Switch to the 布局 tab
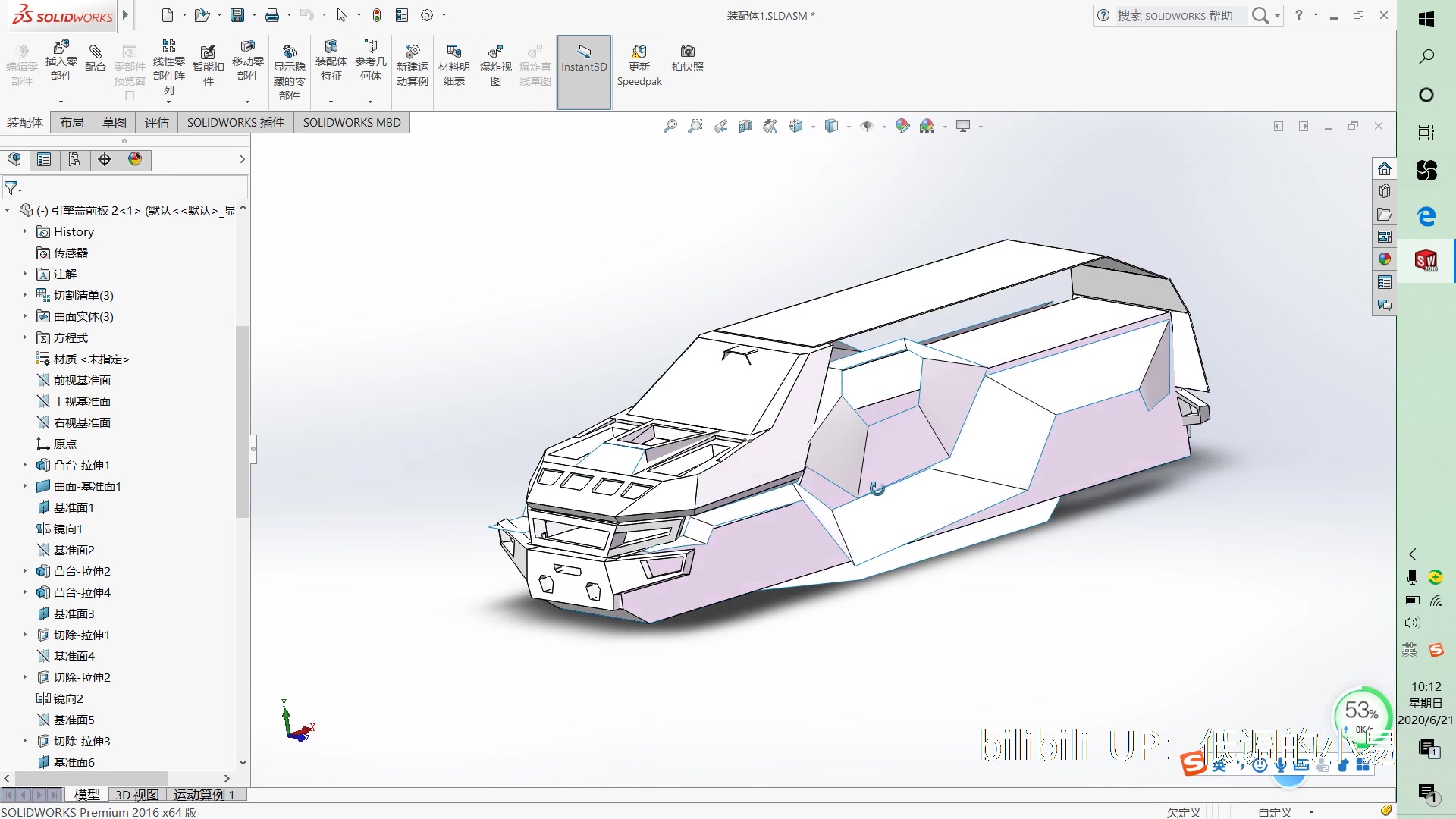Viewport: 1456px width, 819px height. [71, 122]
